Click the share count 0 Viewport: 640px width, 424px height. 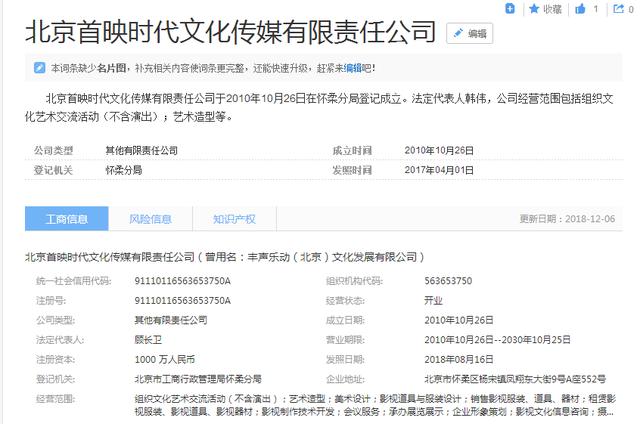[631, 9]
